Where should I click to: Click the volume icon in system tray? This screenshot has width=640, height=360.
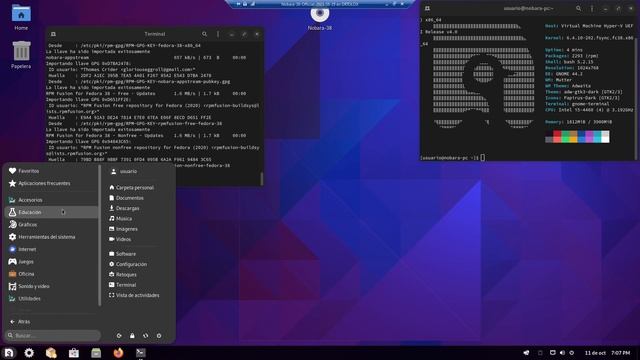pyautogui.click(x=562, y=353)
